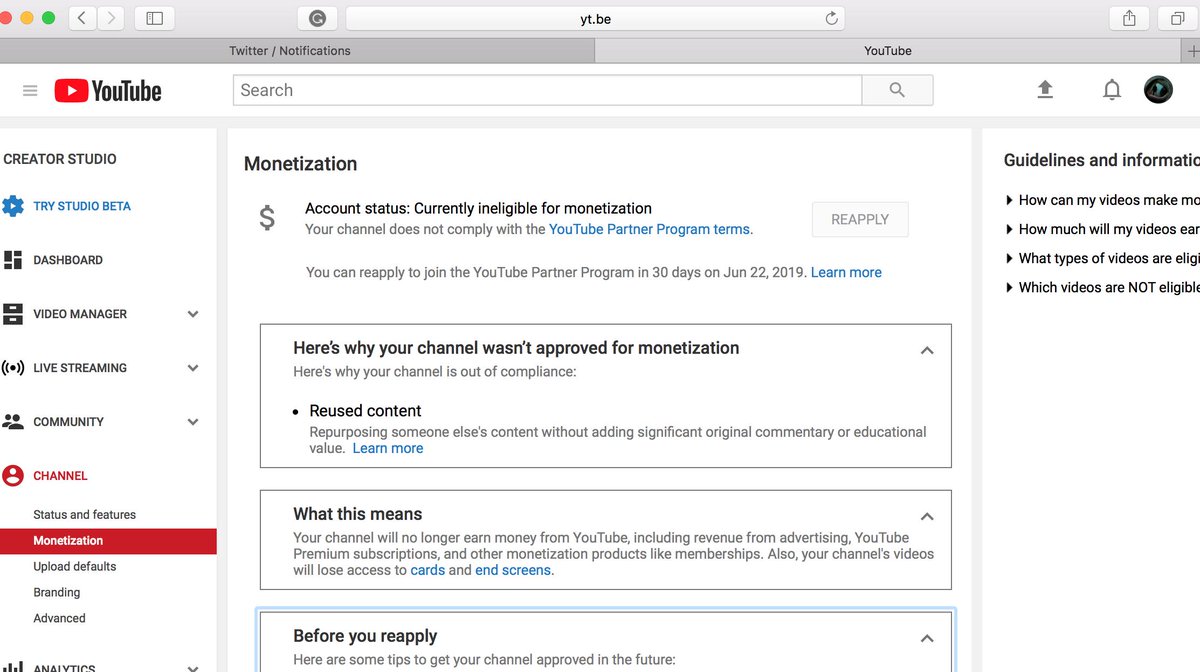The height and width of the screenshot is (672, 1200).
Task: Click the Monetization page heading
Action: [300, 164]
